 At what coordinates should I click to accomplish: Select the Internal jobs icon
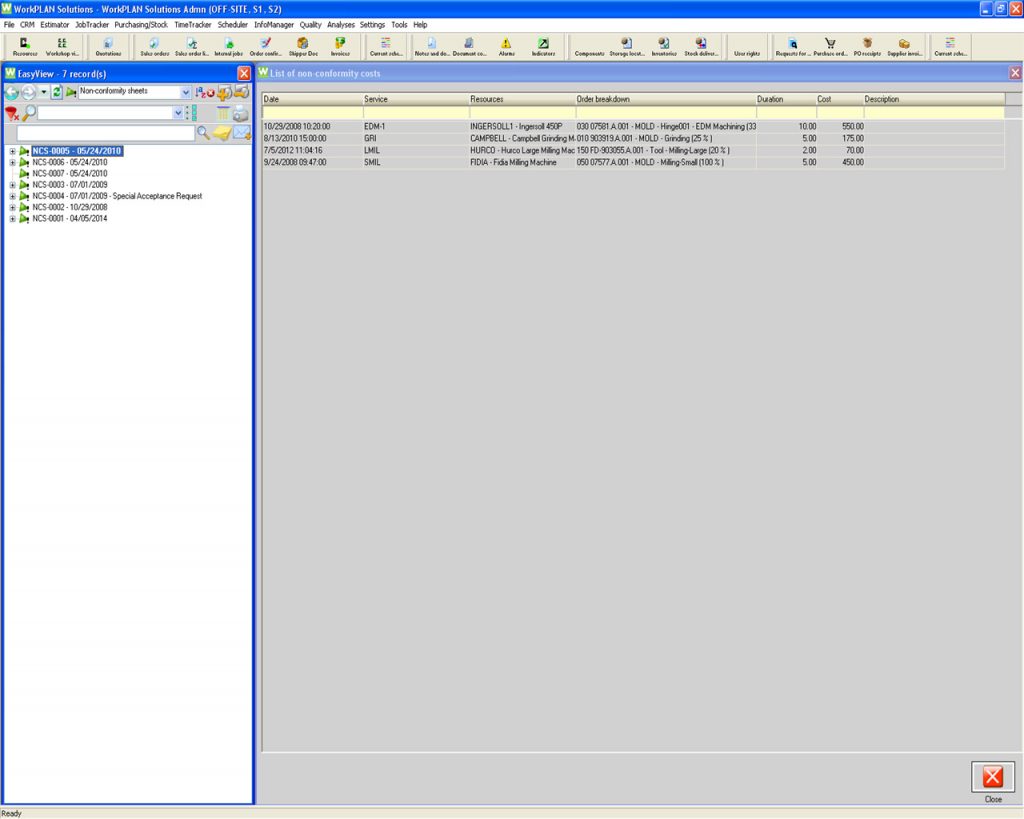[x=229, y=45]
